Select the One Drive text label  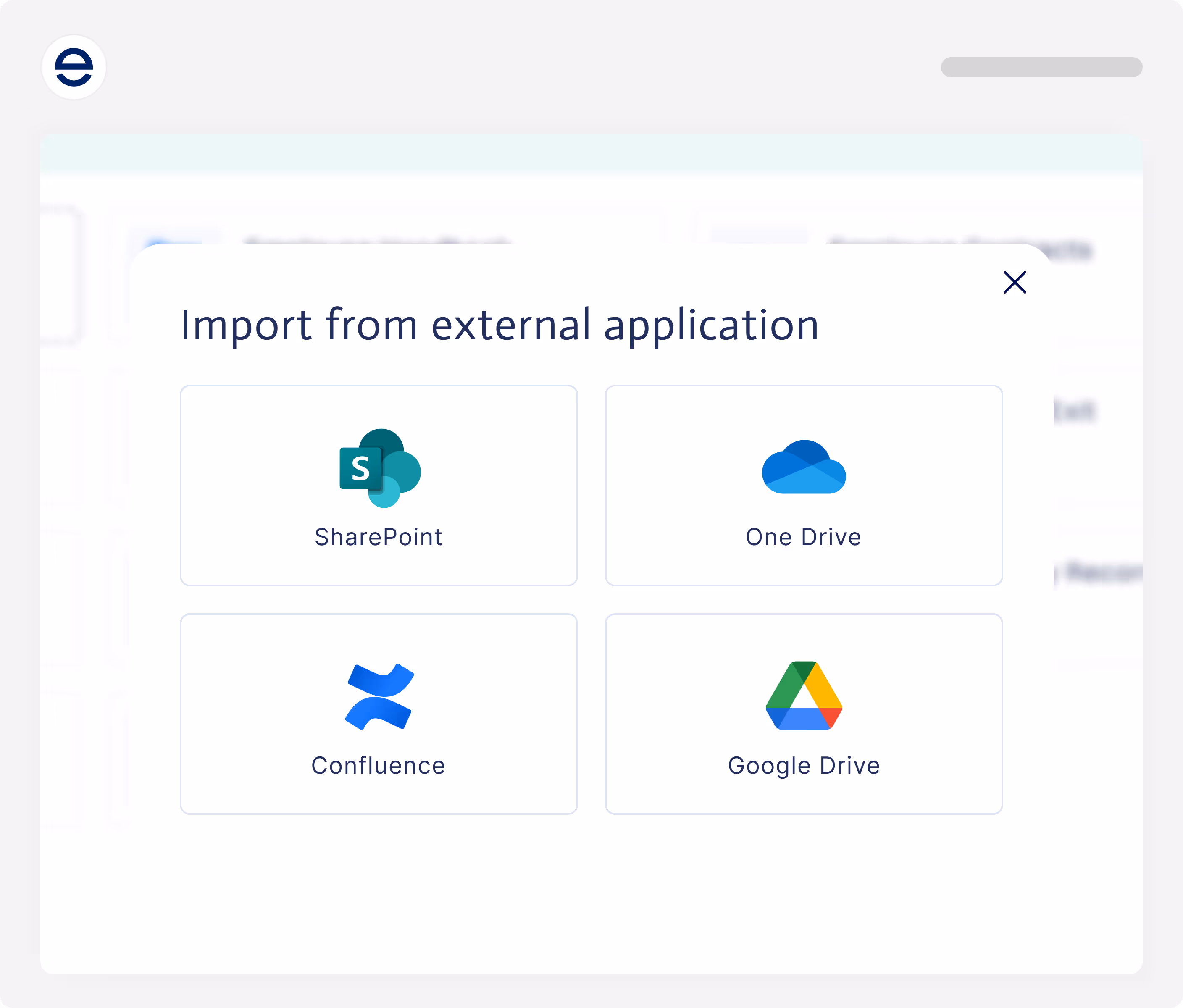(x=803, y=537)
